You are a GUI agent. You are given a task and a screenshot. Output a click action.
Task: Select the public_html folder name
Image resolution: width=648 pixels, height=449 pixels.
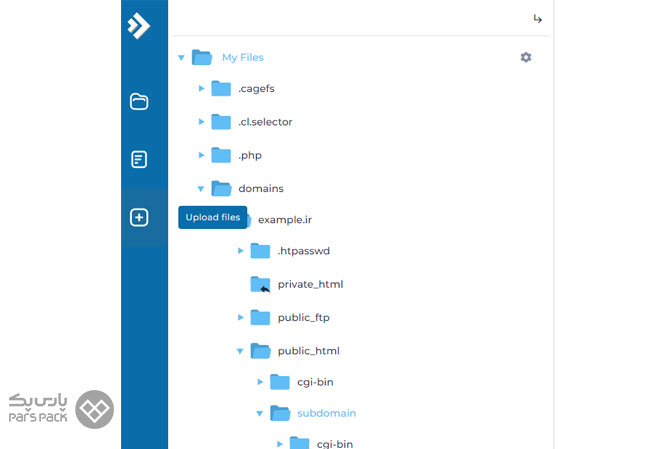coord(308,351)
